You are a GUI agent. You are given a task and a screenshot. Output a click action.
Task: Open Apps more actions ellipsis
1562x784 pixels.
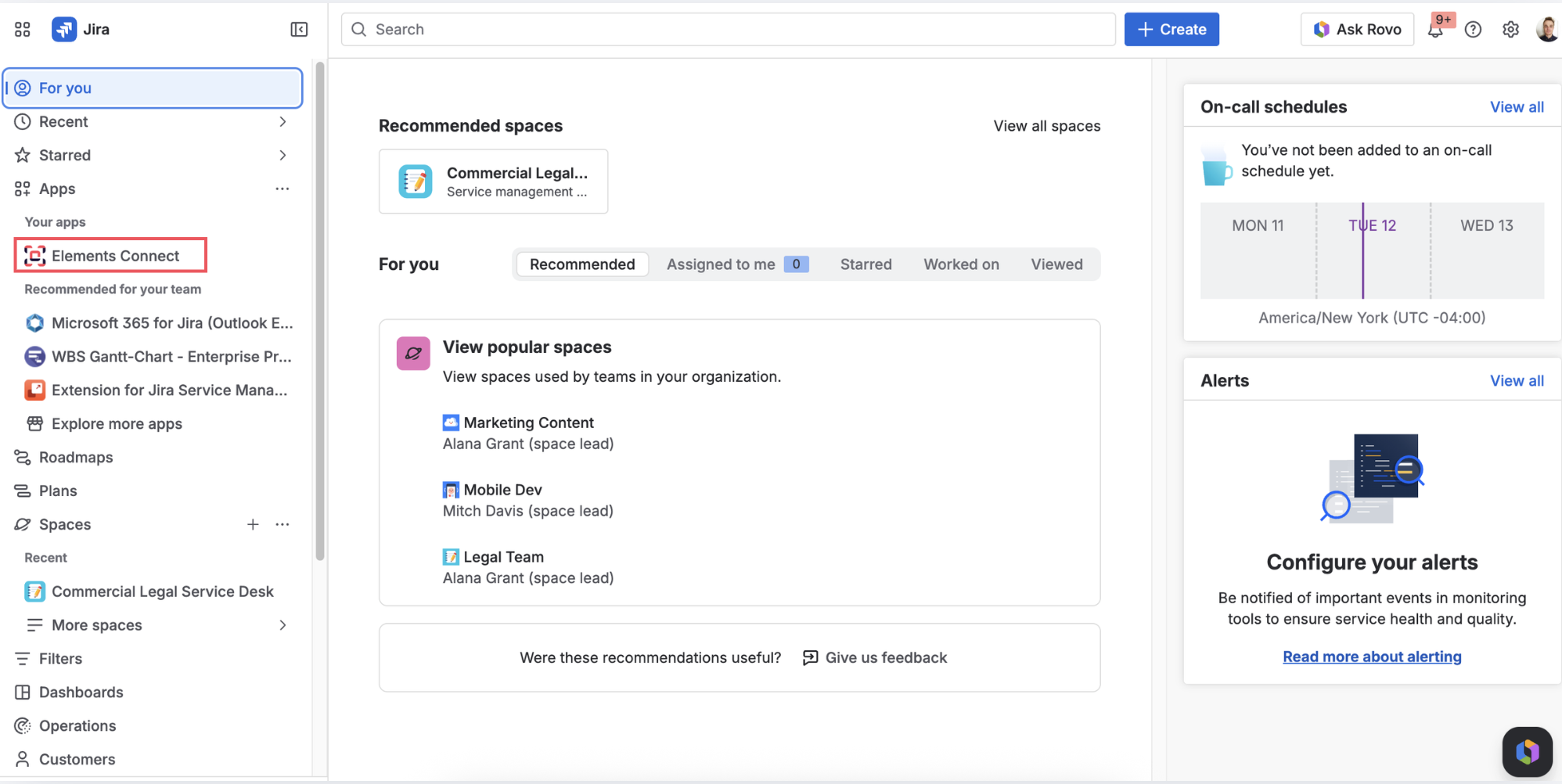(x=283, y=189)
